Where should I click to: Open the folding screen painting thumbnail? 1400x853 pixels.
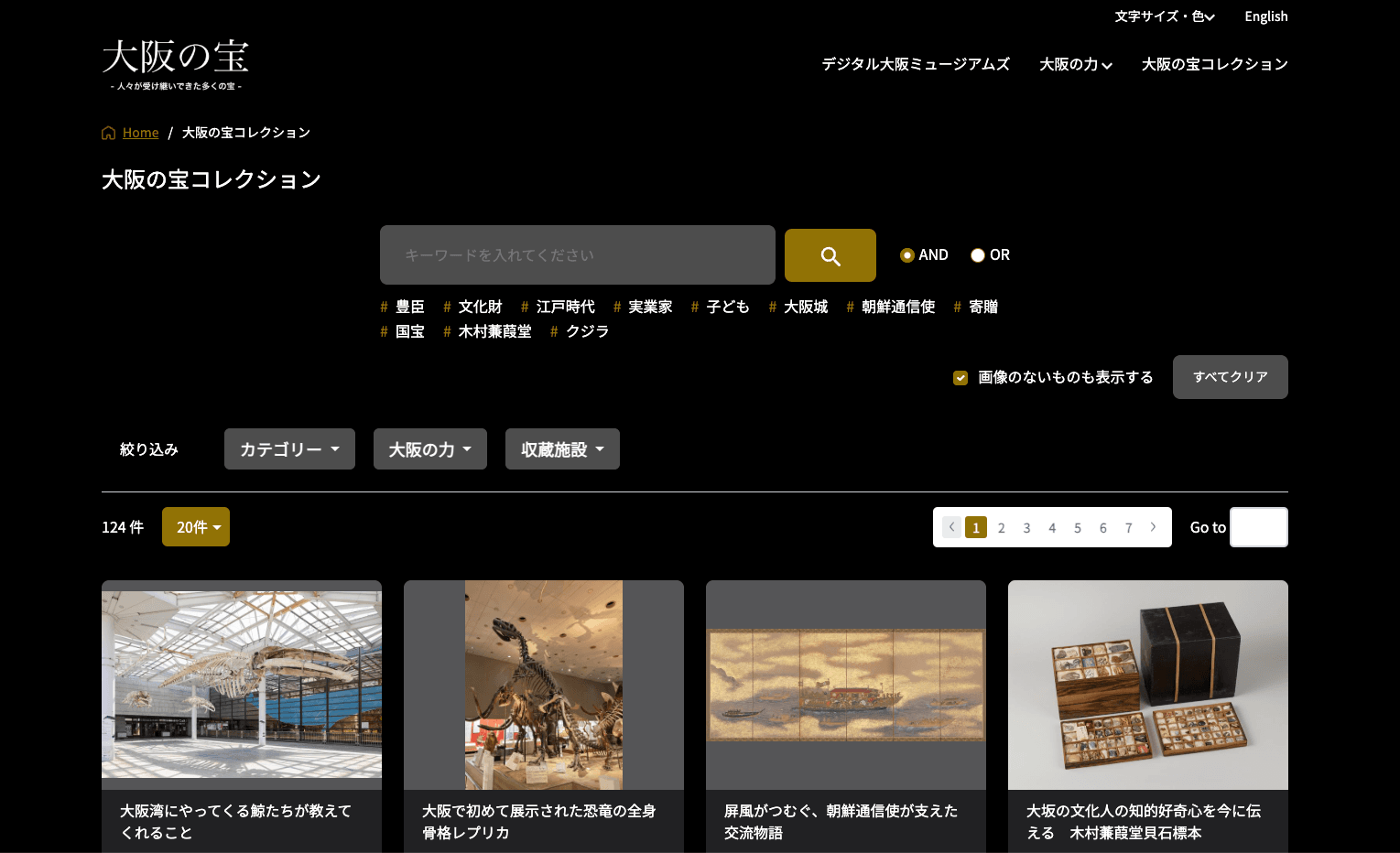[x=846, y=685]
